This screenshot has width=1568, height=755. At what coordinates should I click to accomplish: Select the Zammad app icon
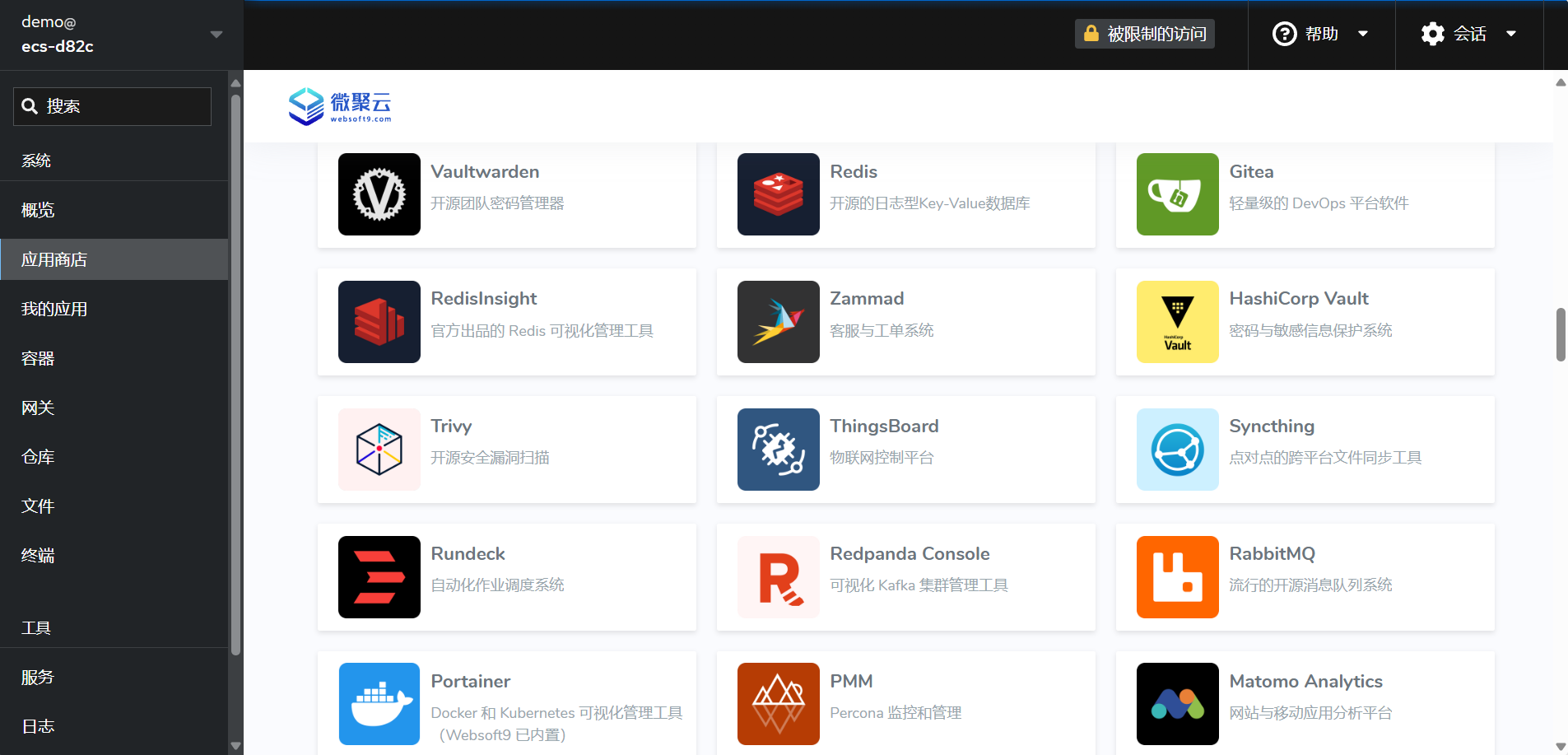779,322
